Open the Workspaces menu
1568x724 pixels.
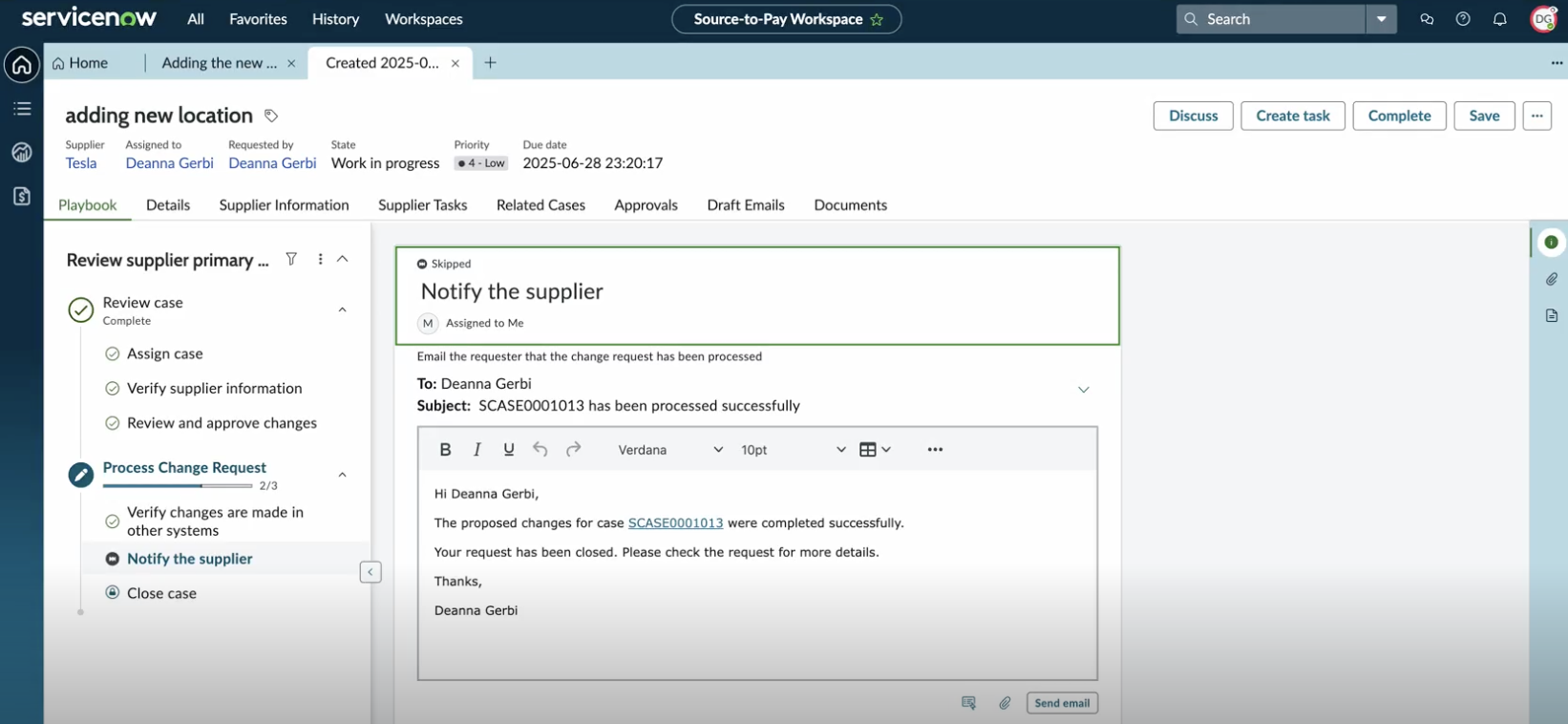(x=424, y=19)
